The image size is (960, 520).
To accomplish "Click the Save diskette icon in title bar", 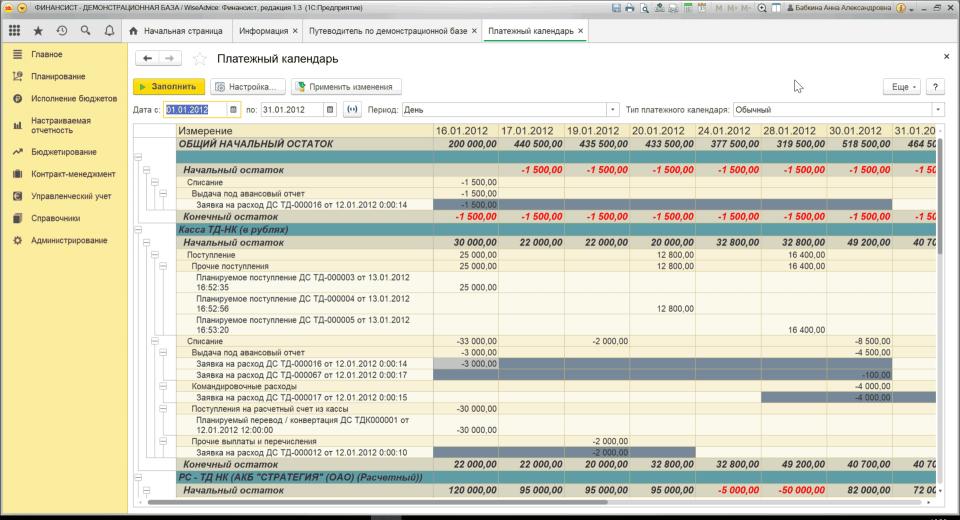I will [x=616, y=8].
